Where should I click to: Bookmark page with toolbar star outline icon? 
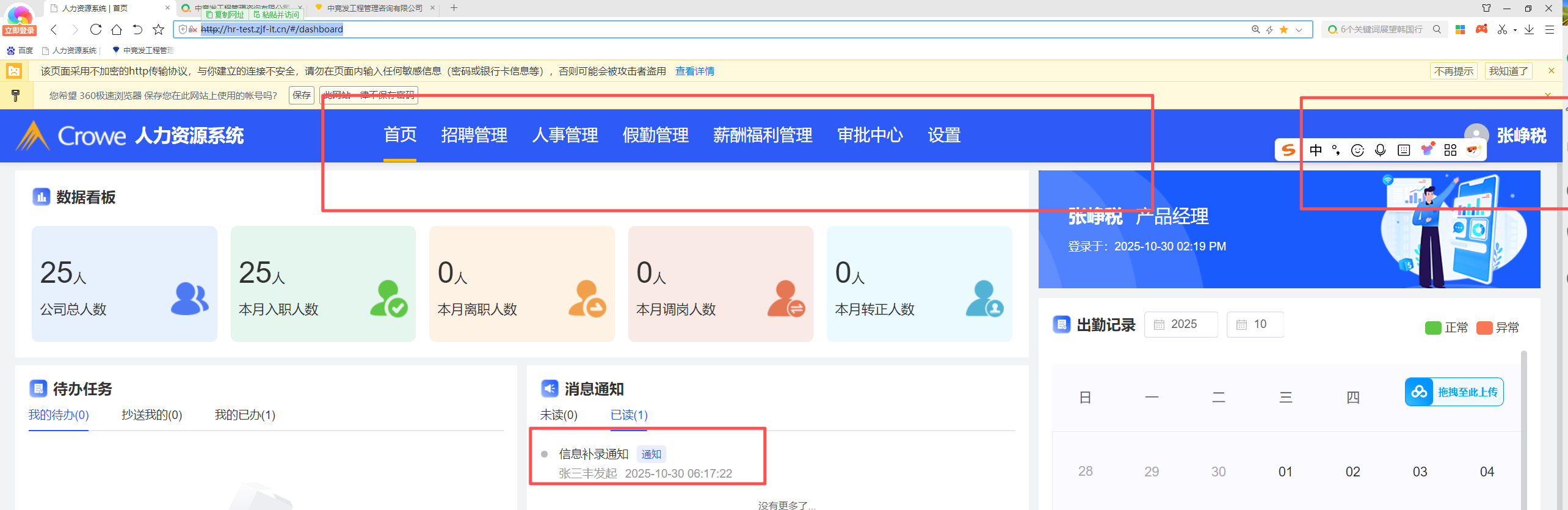click(x=159, y=29)
